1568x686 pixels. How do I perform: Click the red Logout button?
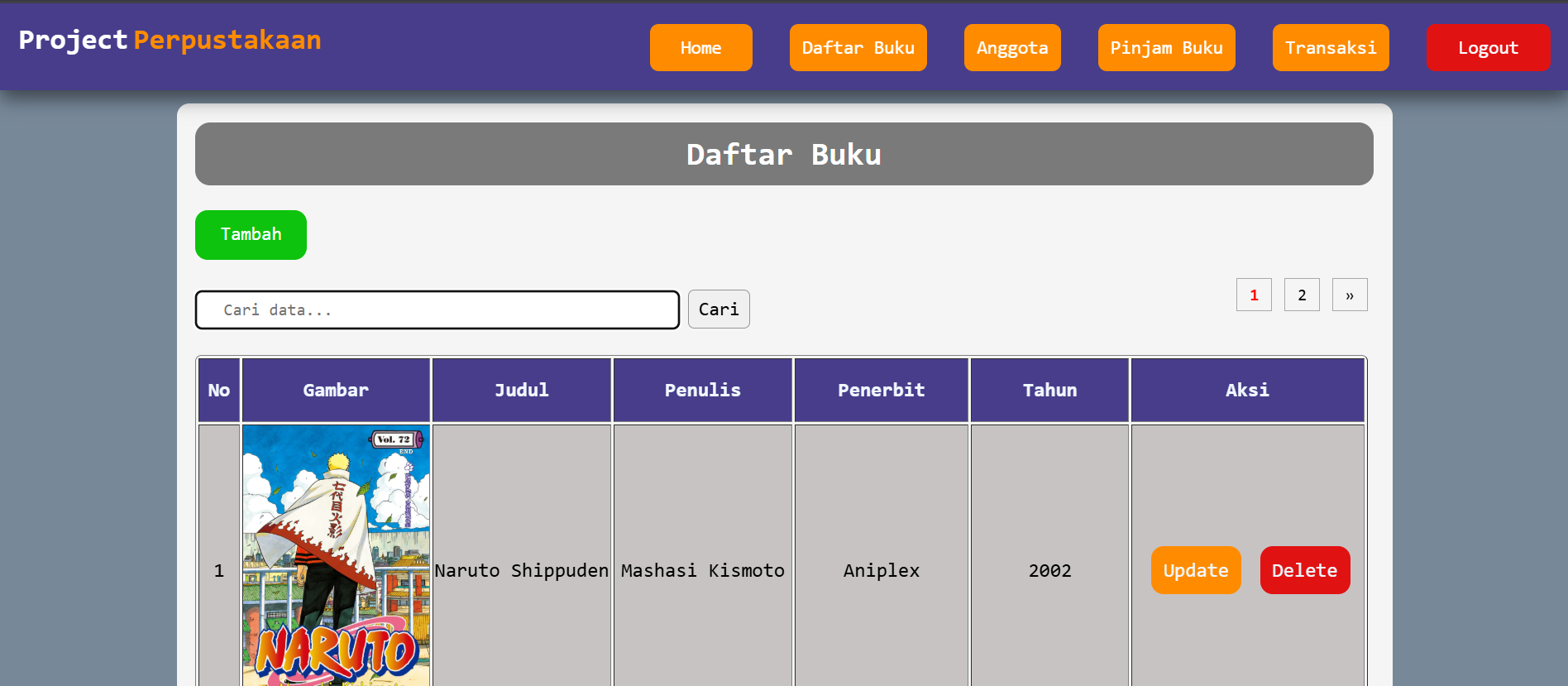point(1488,48)
